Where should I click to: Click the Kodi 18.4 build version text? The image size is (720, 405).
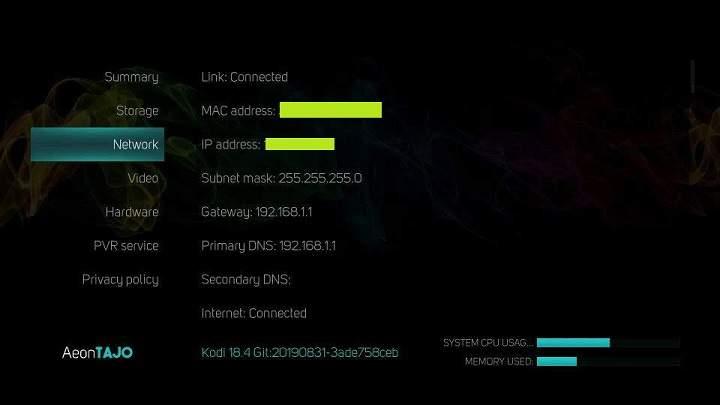click(x=300, y=353)
